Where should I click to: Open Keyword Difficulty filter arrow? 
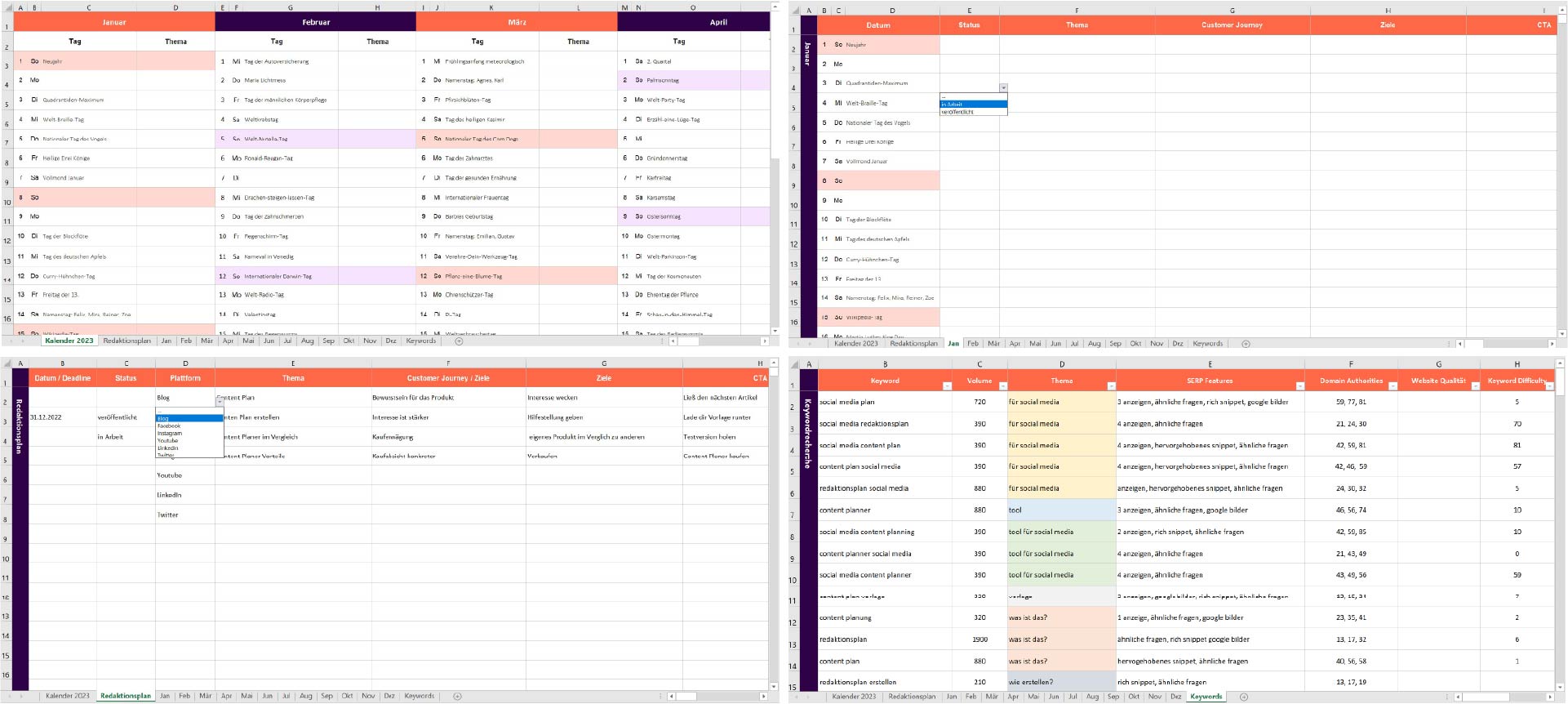coord(1549,386)
